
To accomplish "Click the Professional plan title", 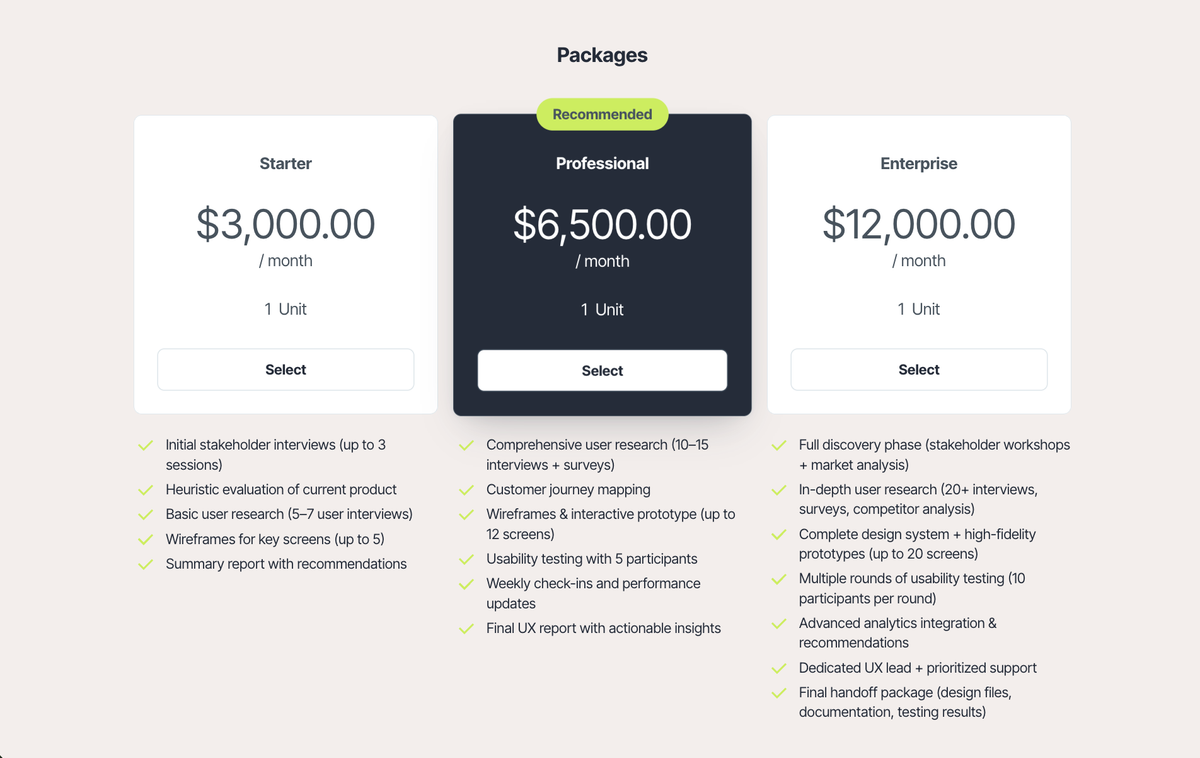I will [602, 163].
